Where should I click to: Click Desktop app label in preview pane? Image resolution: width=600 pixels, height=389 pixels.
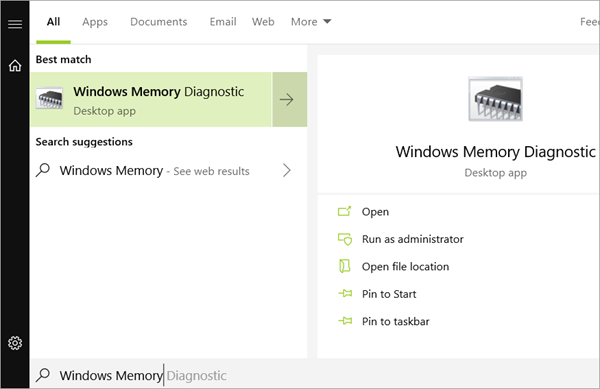[496, 173]
